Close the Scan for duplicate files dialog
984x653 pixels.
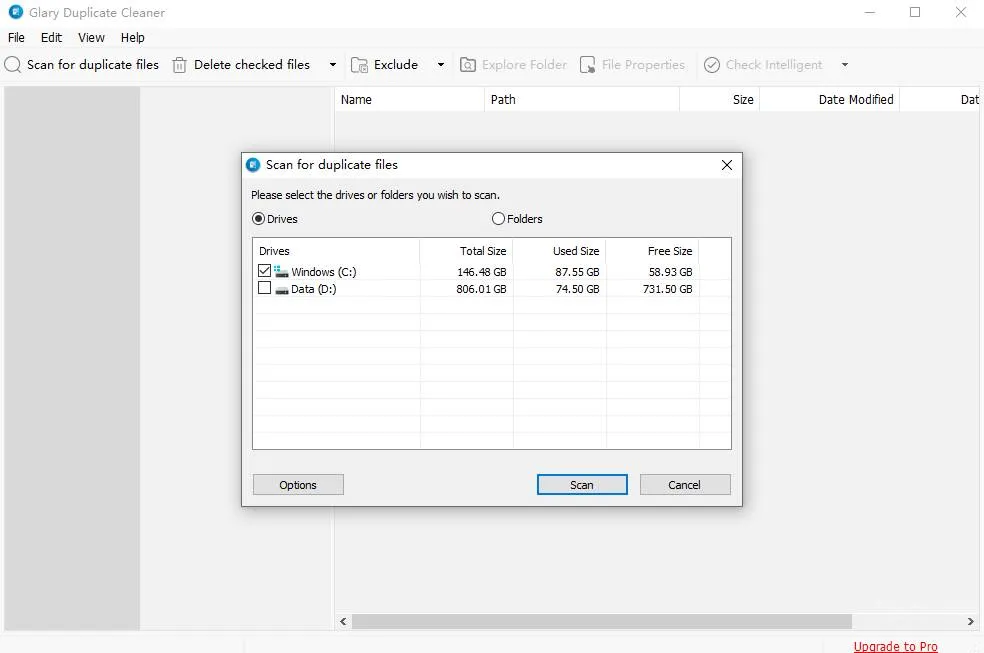[727, 165]
